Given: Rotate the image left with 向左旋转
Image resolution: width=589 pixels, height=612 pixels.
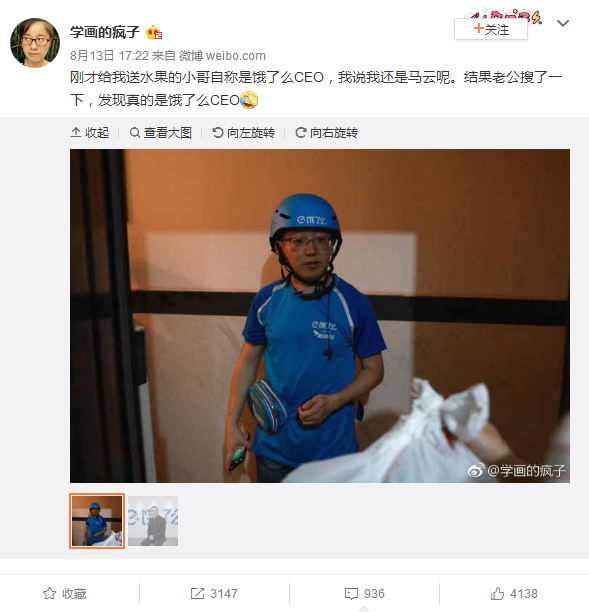Looking at the screenshot, I should 244,133.
